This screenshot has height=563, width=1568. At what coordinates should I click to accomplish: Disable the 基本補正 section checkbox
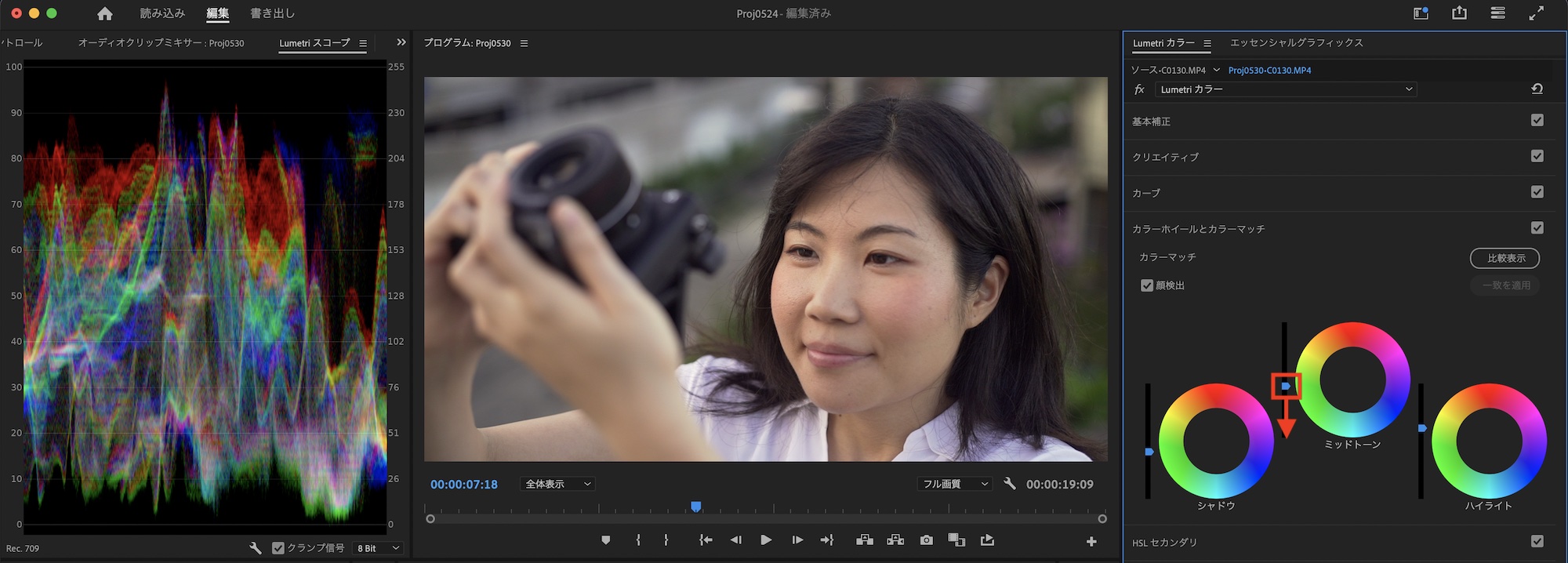1537,121
